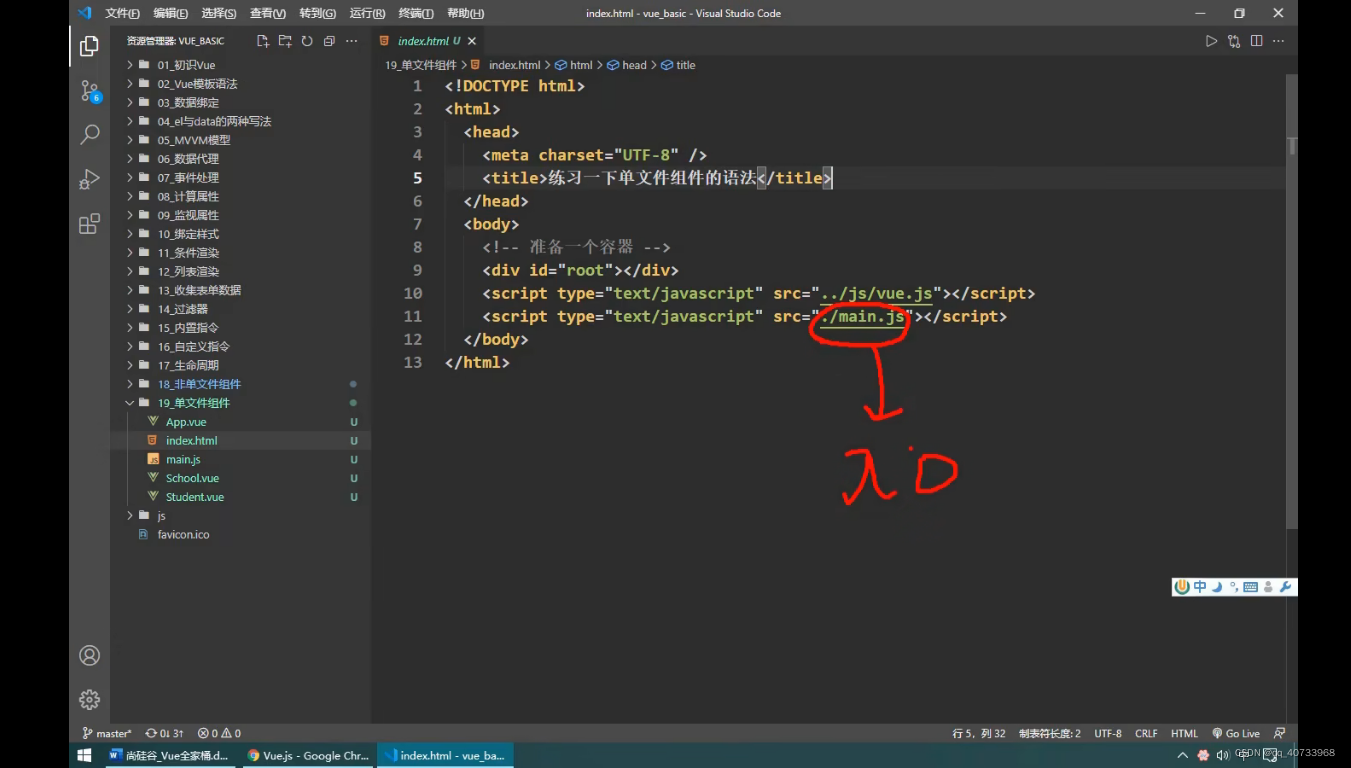Click the New File icon in explorer header
Viewport: 1351px width, 768px height.
pos(263,41)
